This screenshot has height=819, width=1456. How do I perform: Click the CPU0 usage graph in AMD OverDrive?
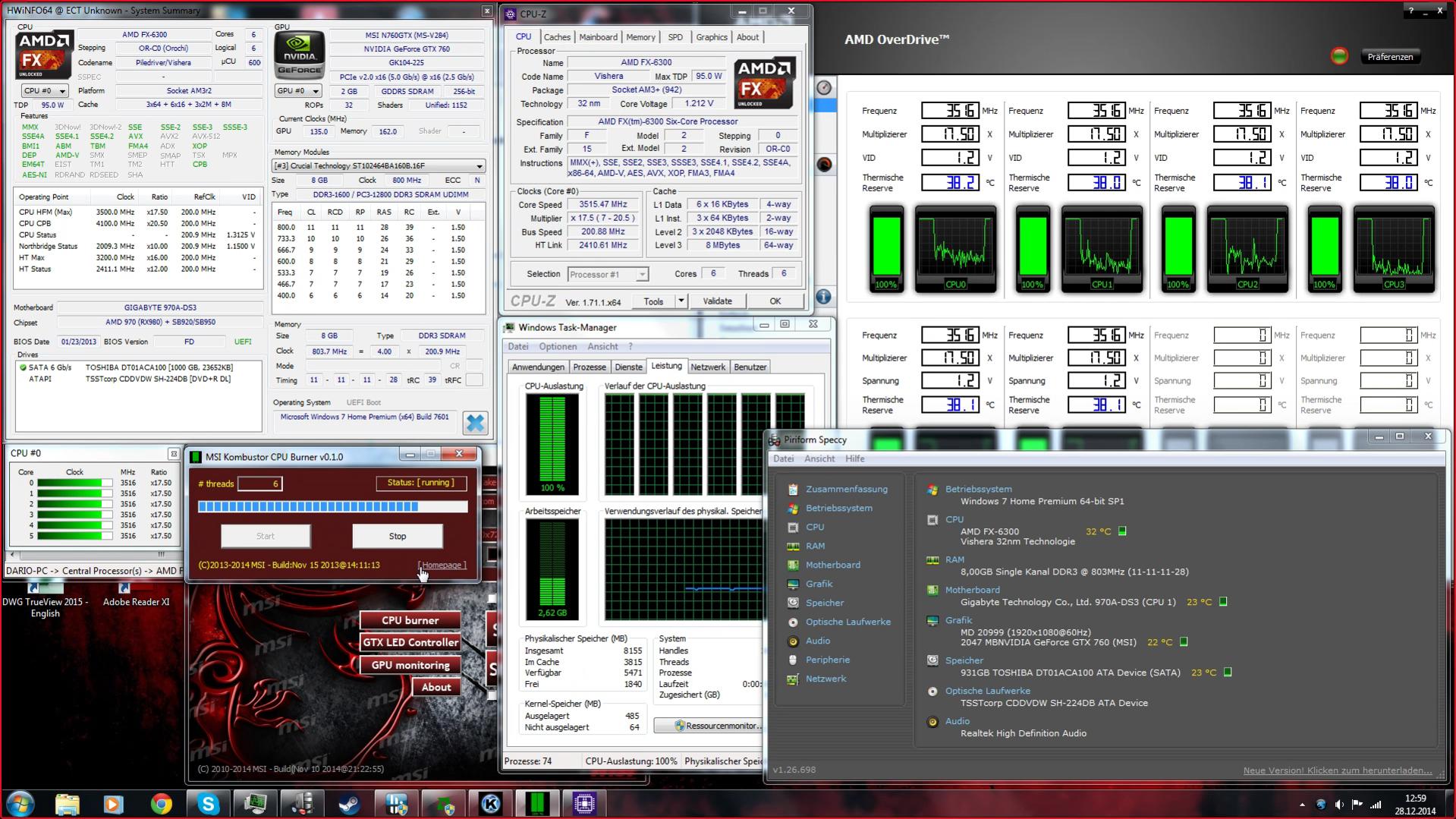[955, 248]
